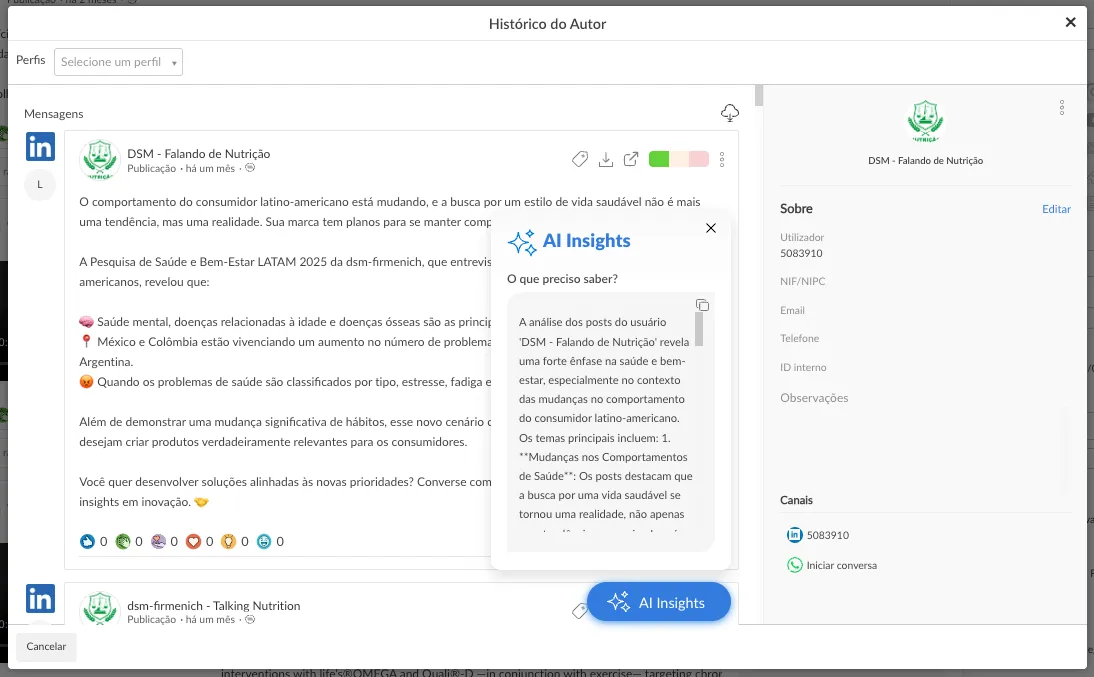Image resolution: width=1094 pixels, height=677 pixels.
Task: Click the messages list scrollbar
Action: [759, 96]
